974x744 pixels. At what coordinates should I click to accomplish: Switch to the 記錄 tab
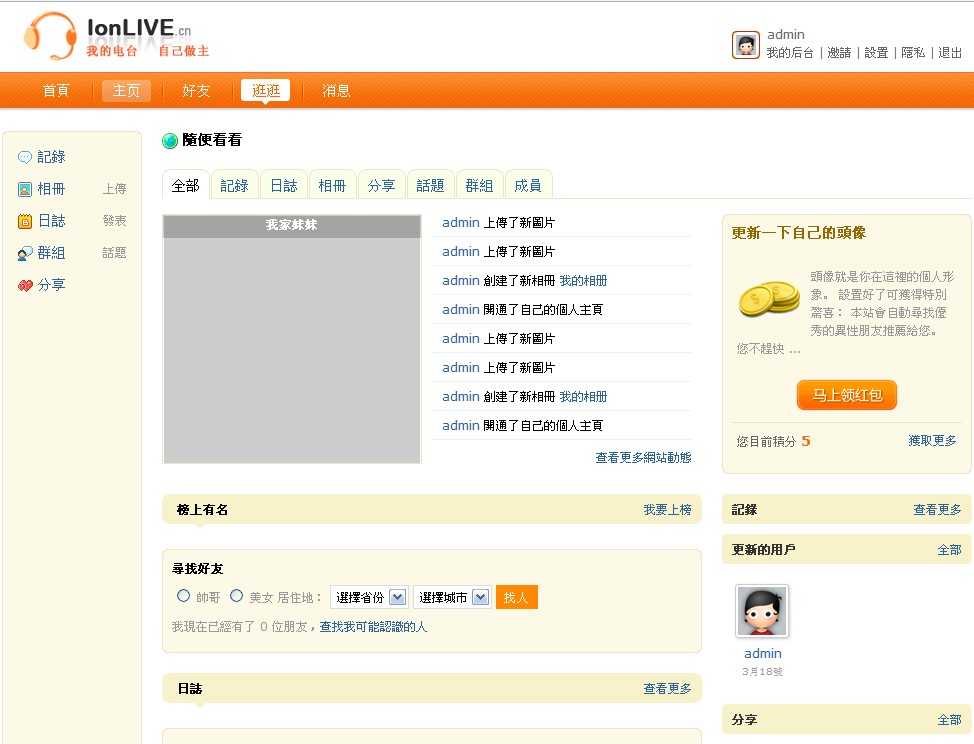click(x=234, y=186)
